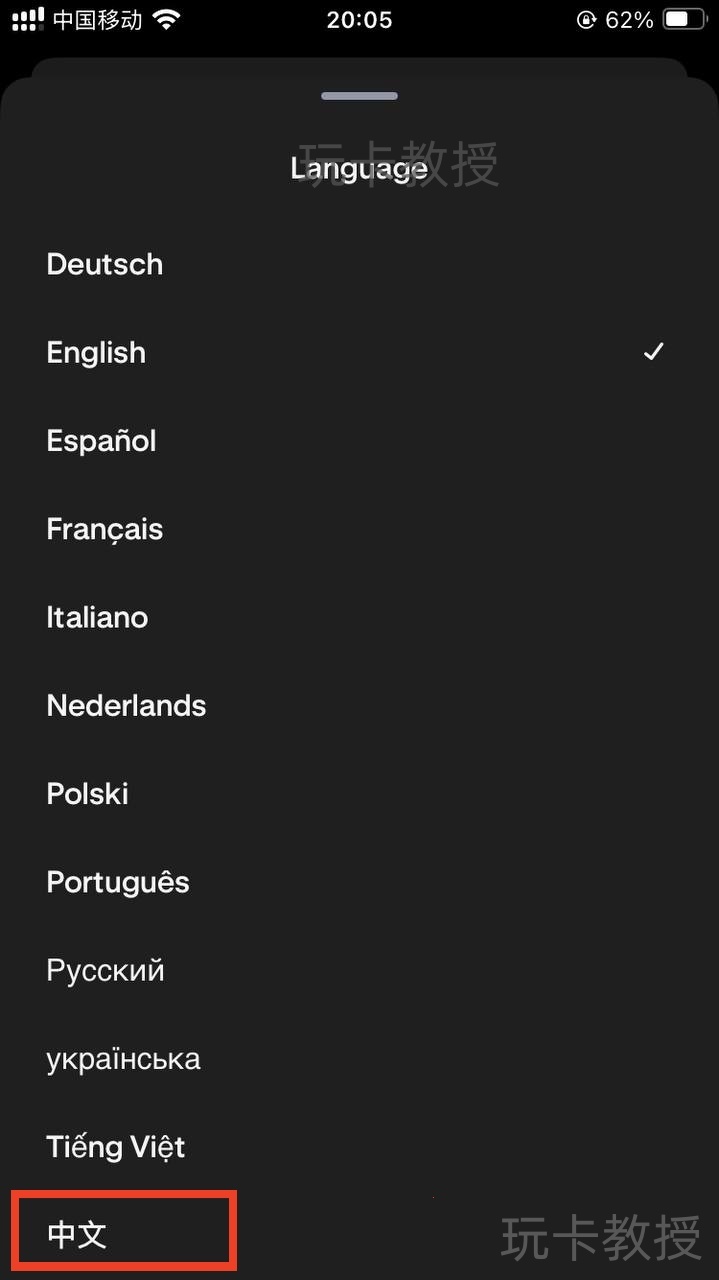719x1280 pixels.
Task: Tap the Wi-Fi status icon
Action: tap(167, 19)
